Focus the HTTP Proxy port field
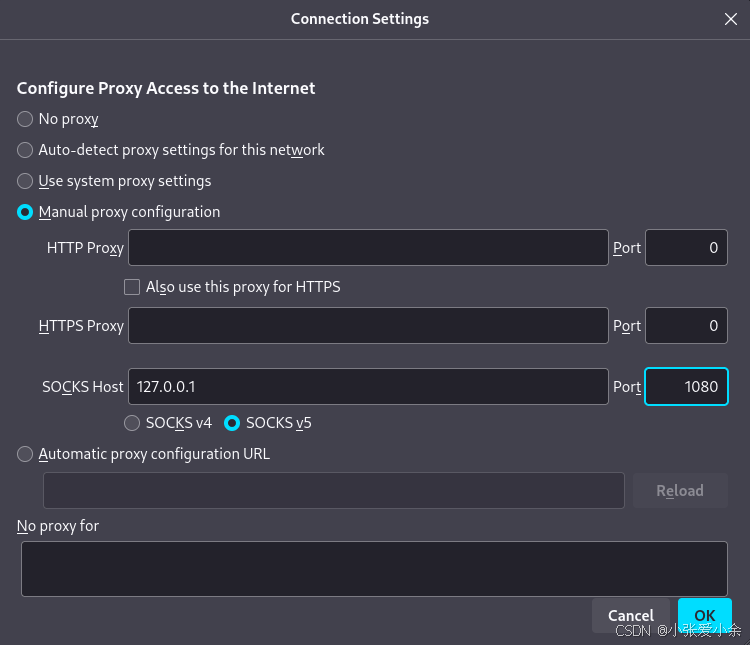Viewport: 750px width, 645px height. 686,248
